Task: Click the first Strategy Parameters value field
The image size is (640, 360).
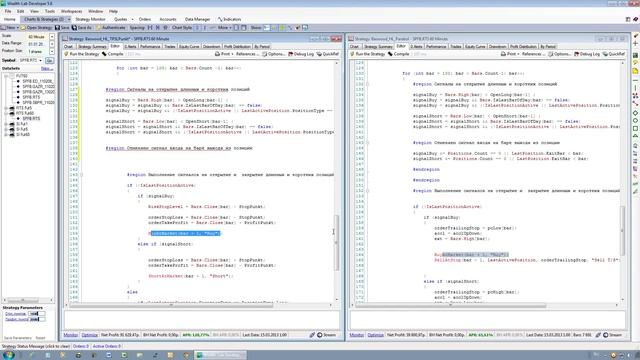Action: coord(36,314)
